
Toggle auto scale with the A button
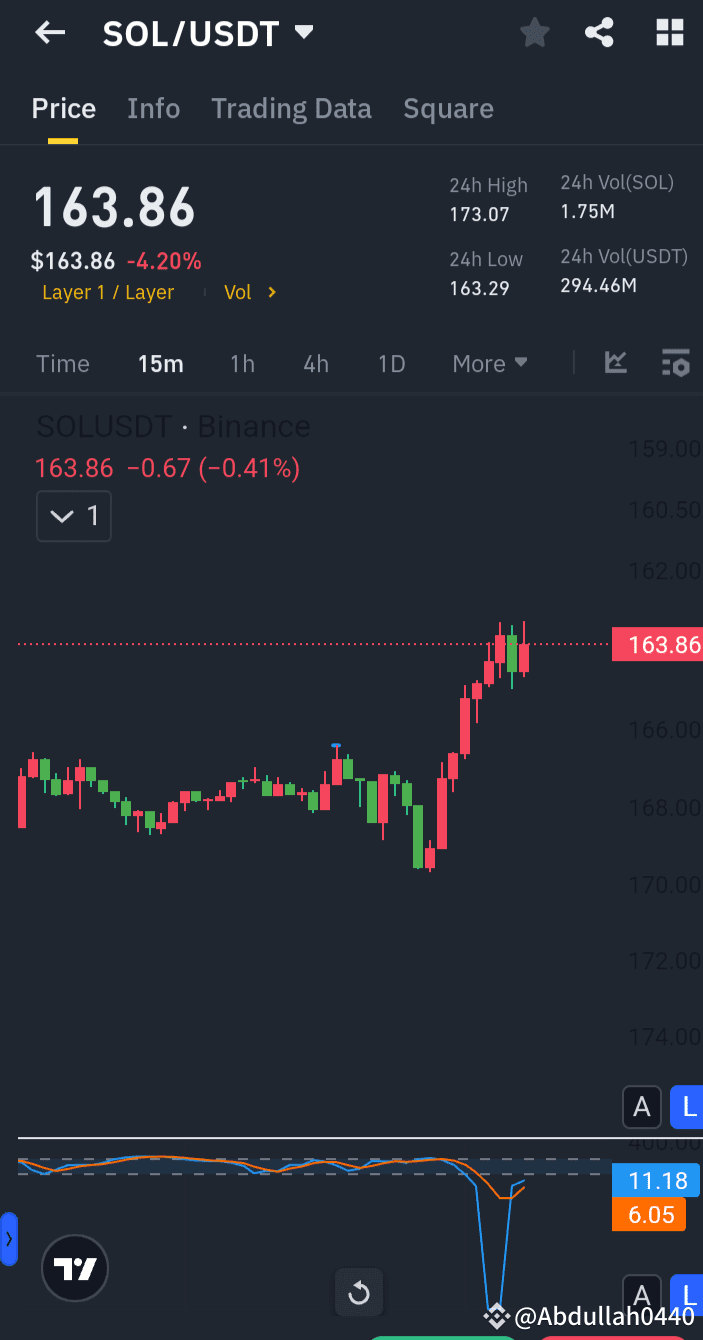coord(641,1107)
